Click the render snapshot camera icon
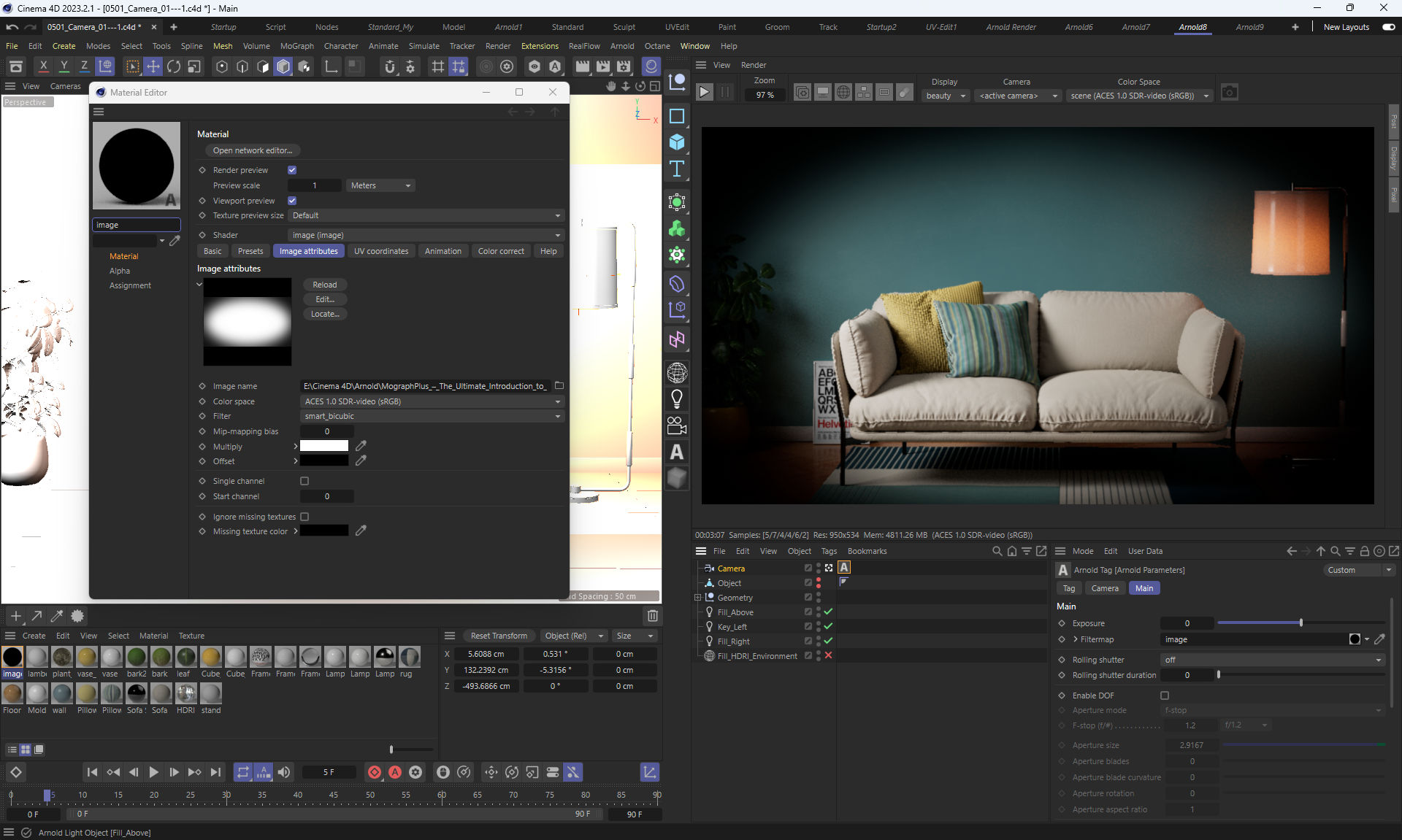1402x840 pixels. point(1230,93)
